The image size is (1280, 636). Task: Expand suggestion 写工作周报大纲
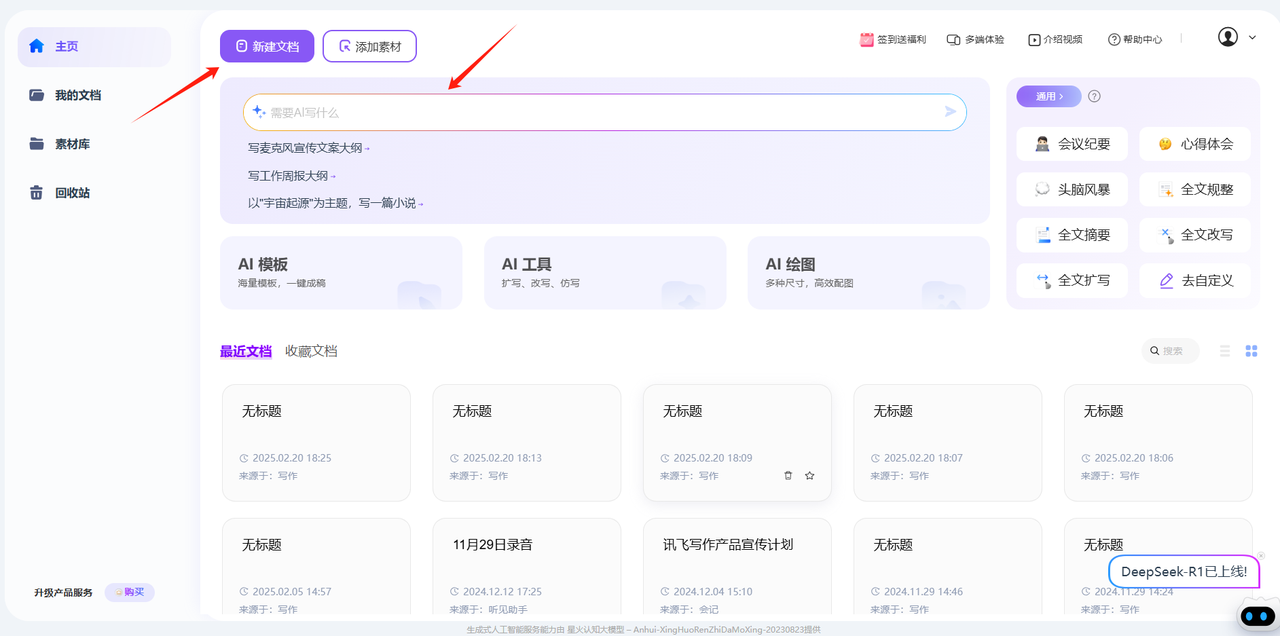tap(292, 176)
